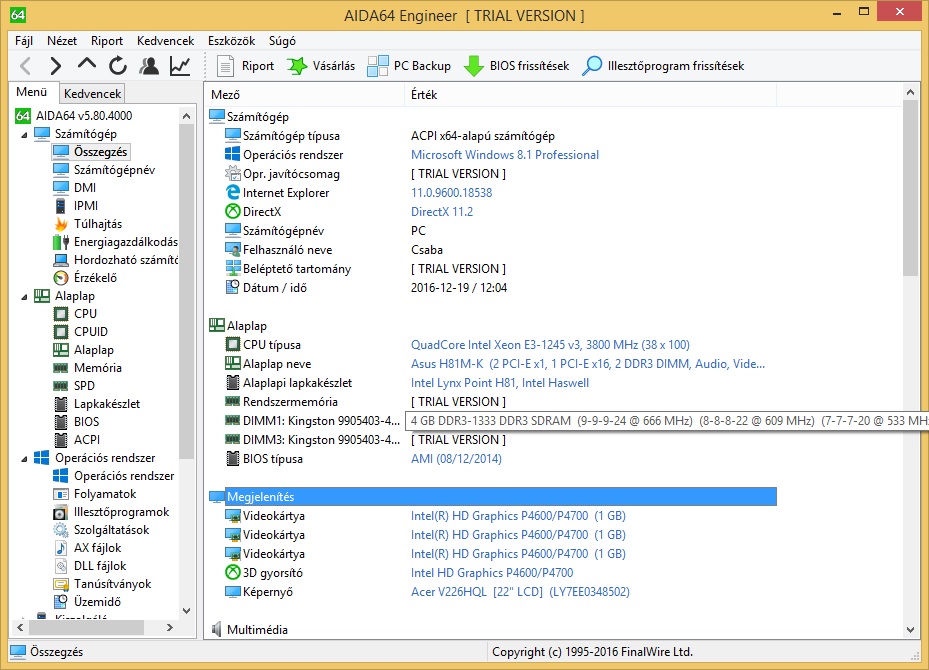Image resolution: width=929 pixels, height=670 pixels.
Task: Click the Intel HD Graphics P4600/P4700 3D gyorsító link
Action: point(492,573)
